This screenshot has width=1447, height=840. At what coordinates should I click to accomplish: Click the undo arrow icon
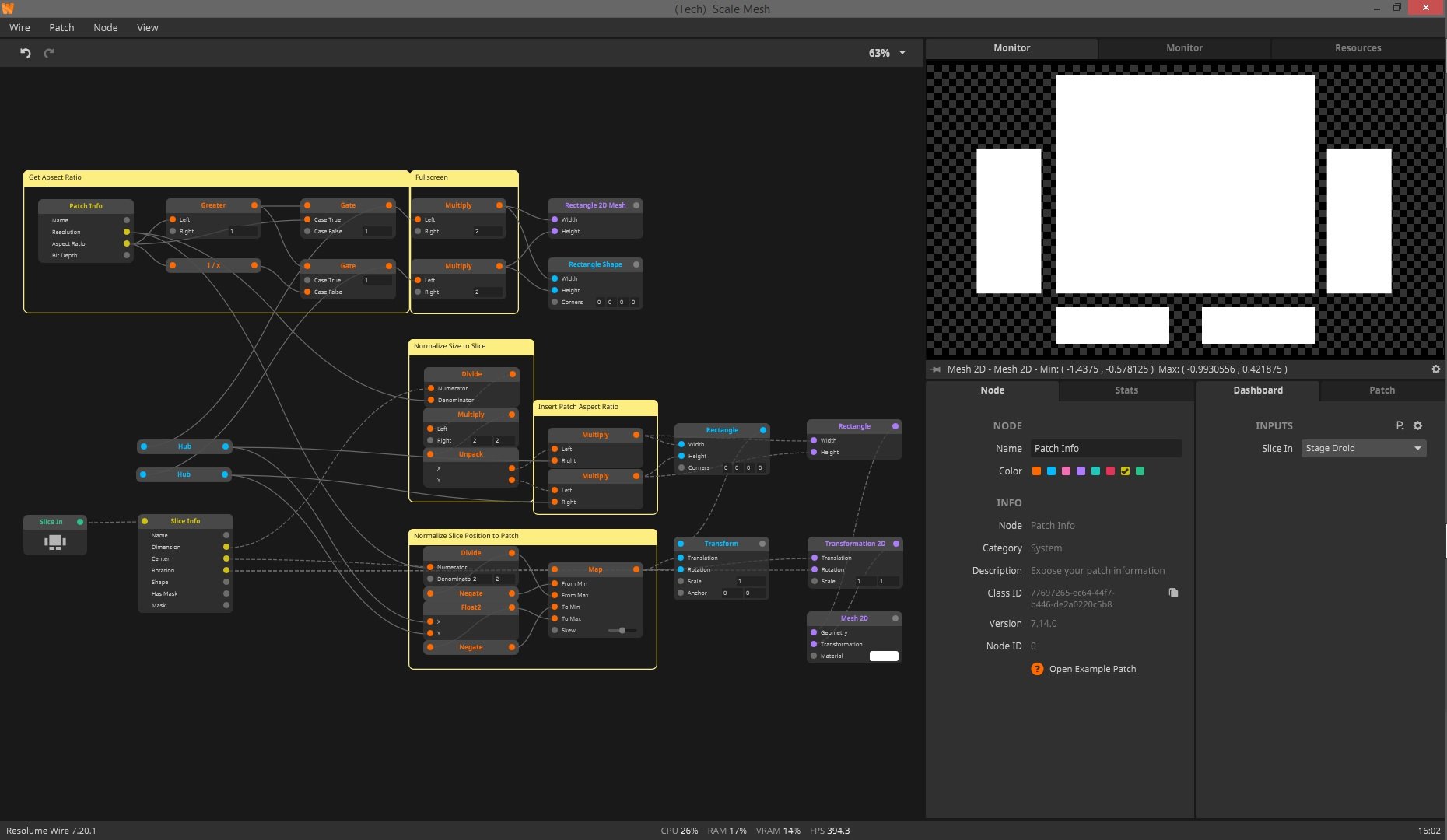click(26, 53)
